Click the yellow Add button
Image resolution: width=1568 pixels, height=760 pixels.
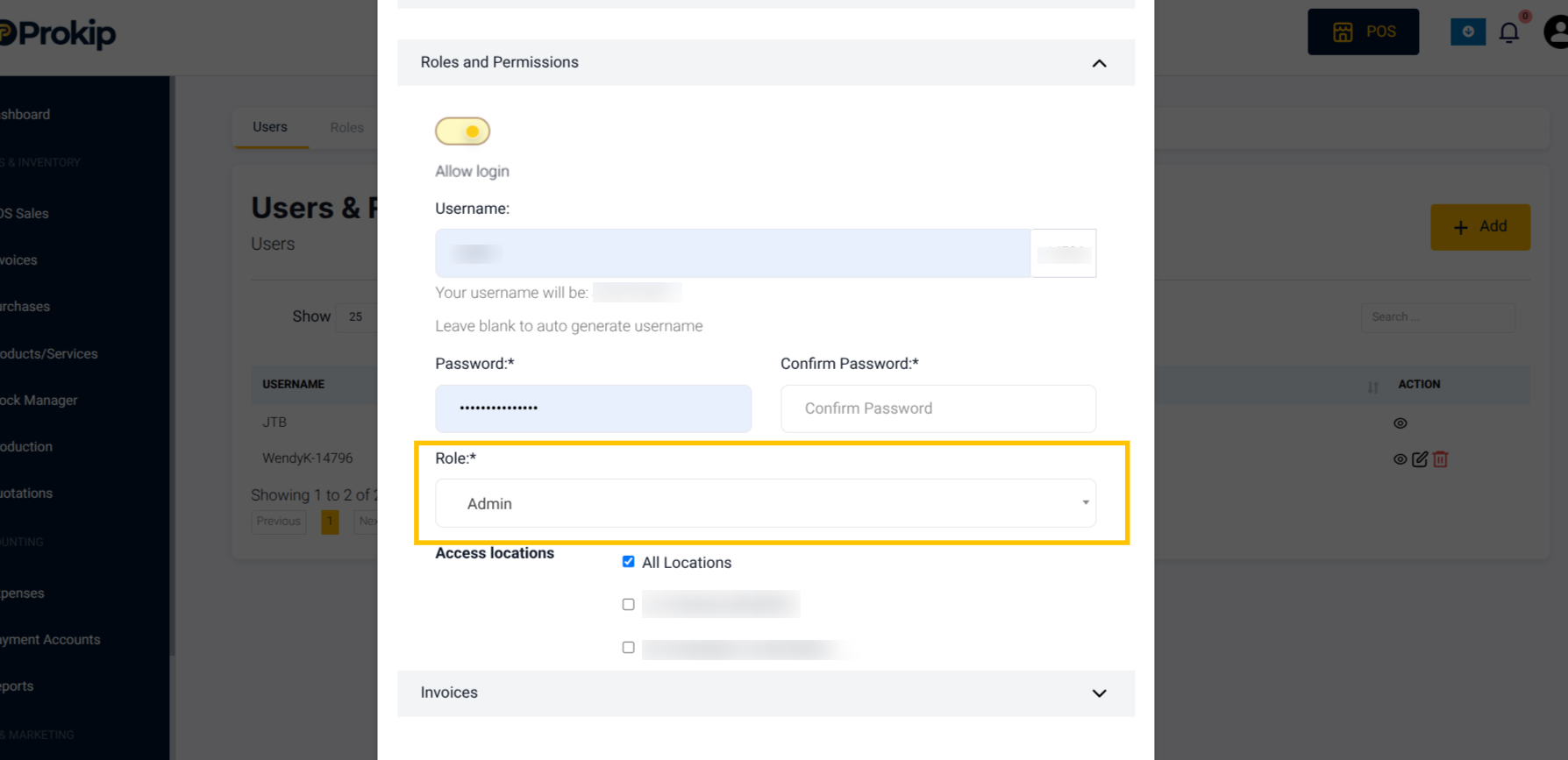tap(1479, 227)
